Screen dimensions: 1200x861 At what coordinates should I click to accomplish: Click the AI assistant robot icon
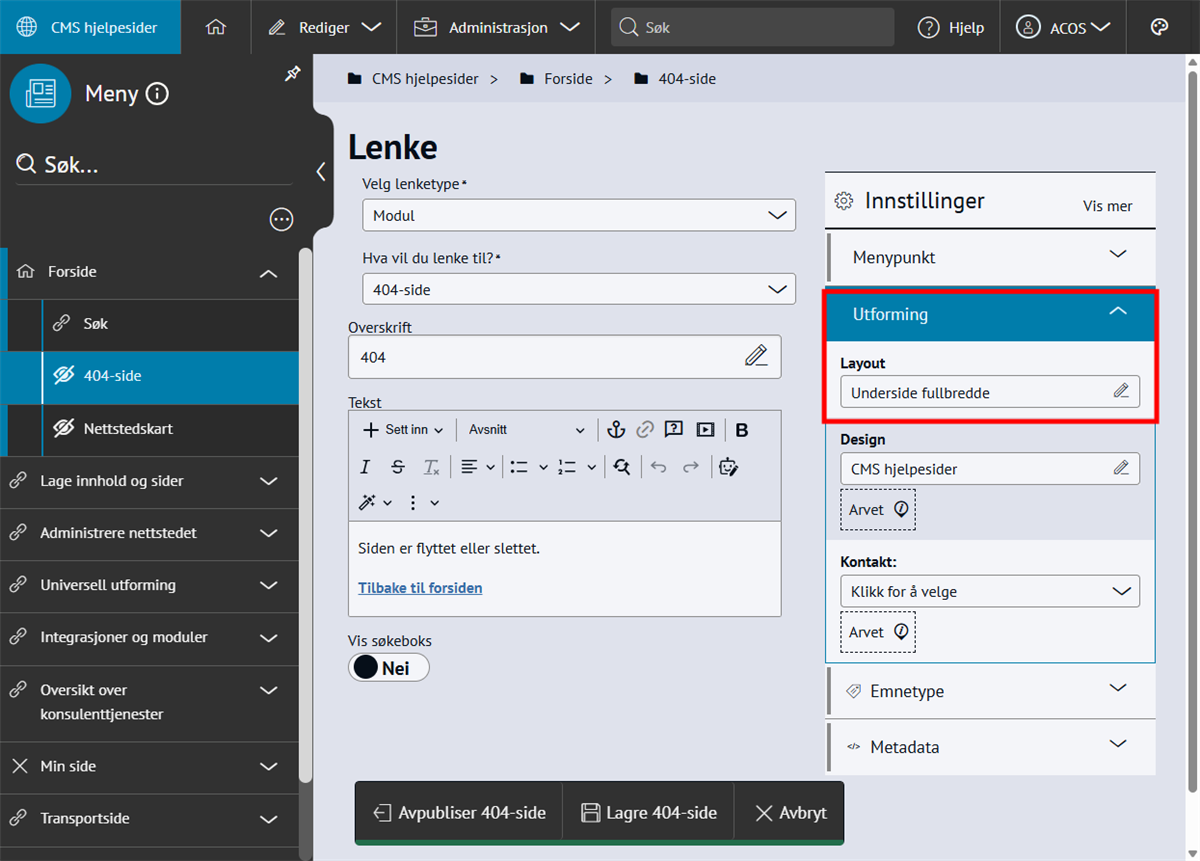click(728, 467)
